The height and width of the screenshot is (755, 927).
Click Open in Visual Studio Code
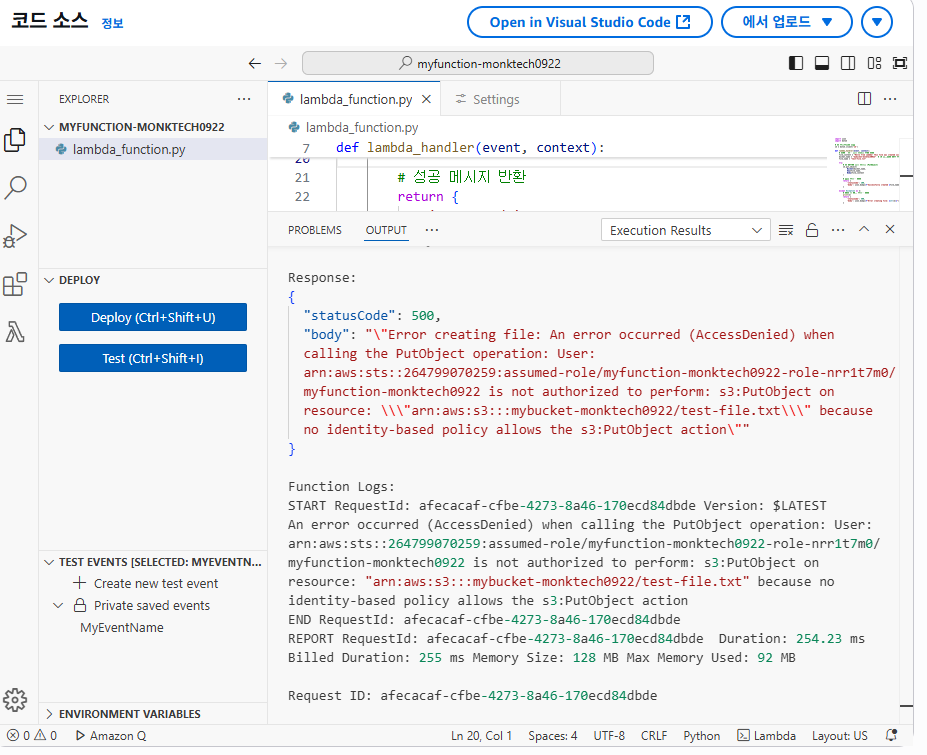[590, 22]
